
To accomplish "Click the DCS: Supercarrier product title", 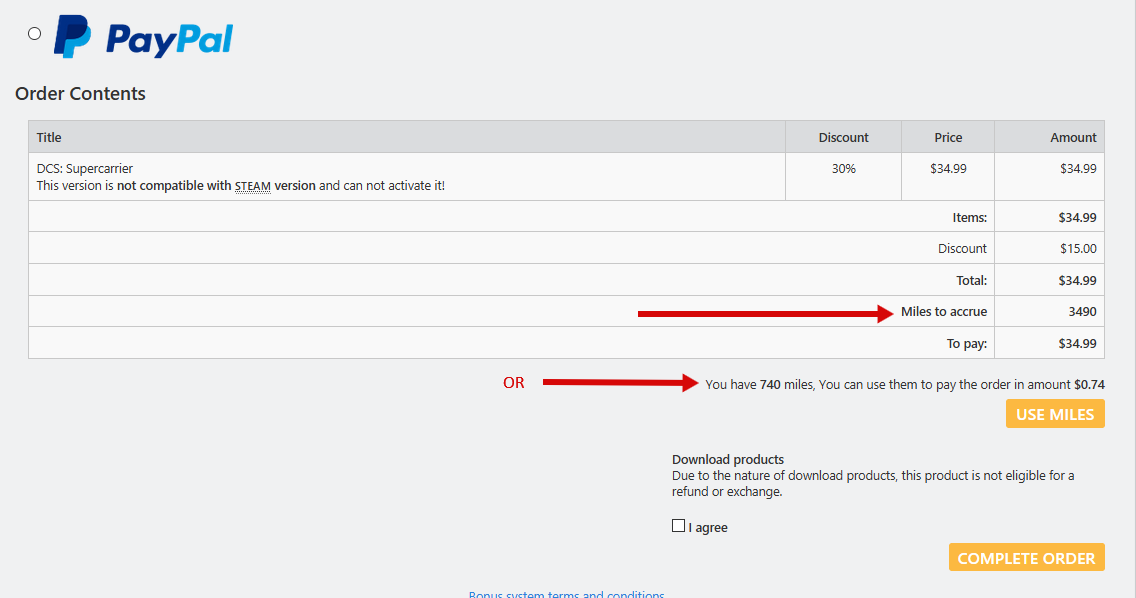I will tap(85, 168).
